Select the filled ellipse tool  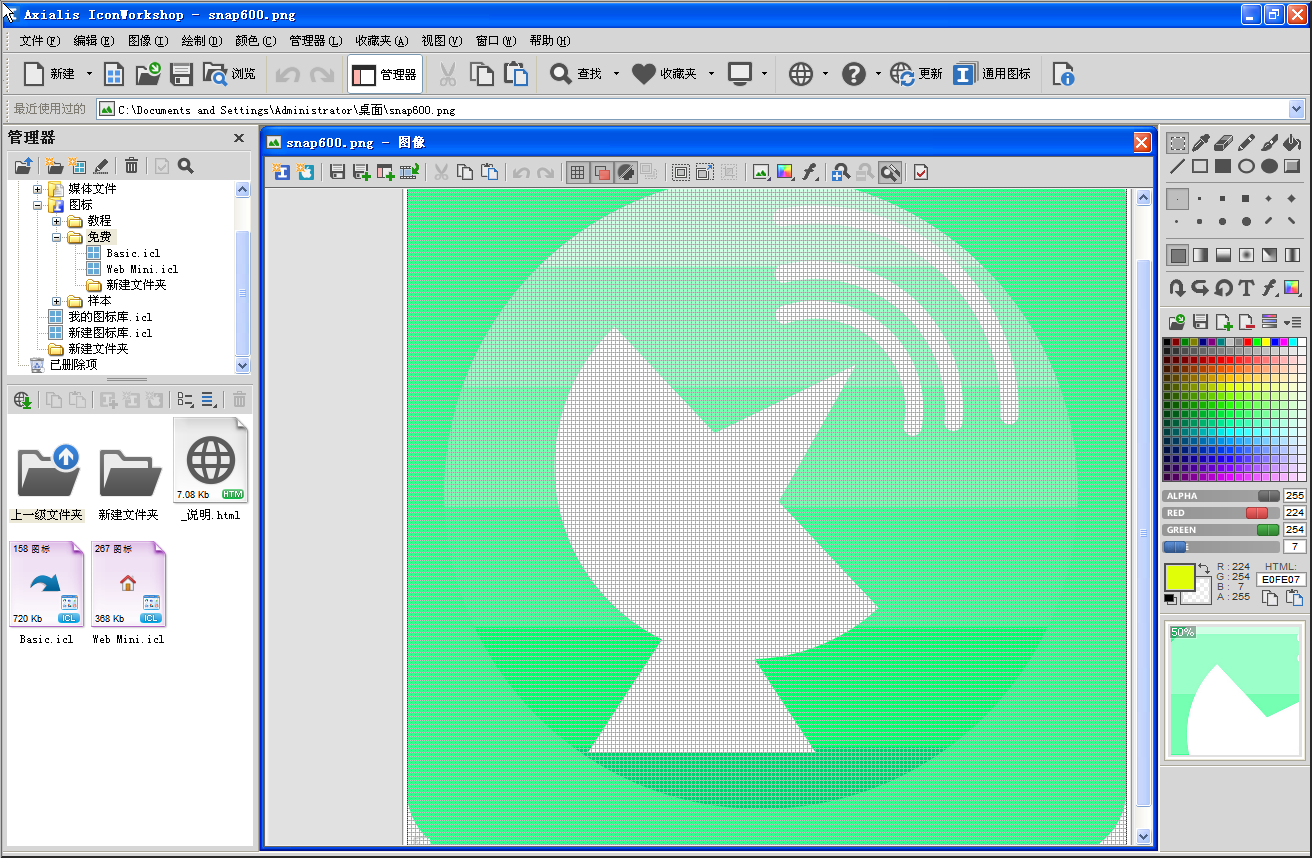(1269, 166)
